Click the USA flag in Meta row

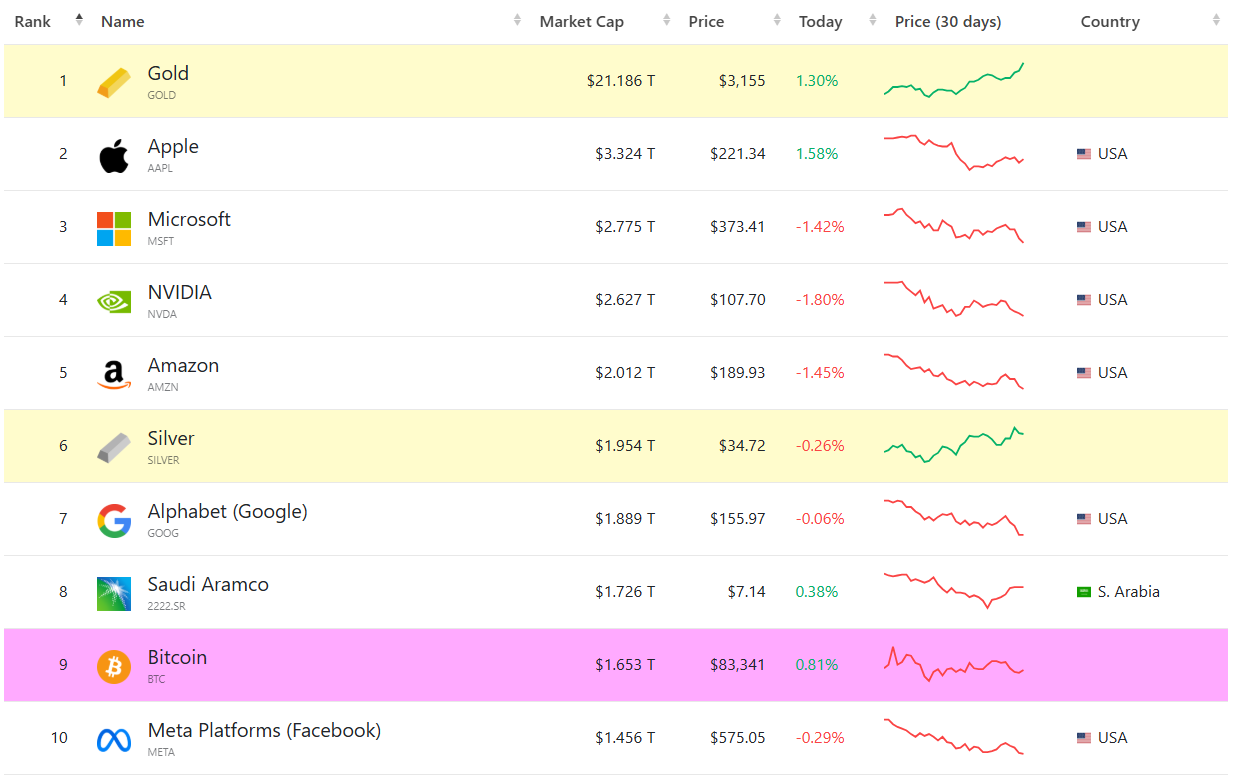click(x=1084, y=738)
